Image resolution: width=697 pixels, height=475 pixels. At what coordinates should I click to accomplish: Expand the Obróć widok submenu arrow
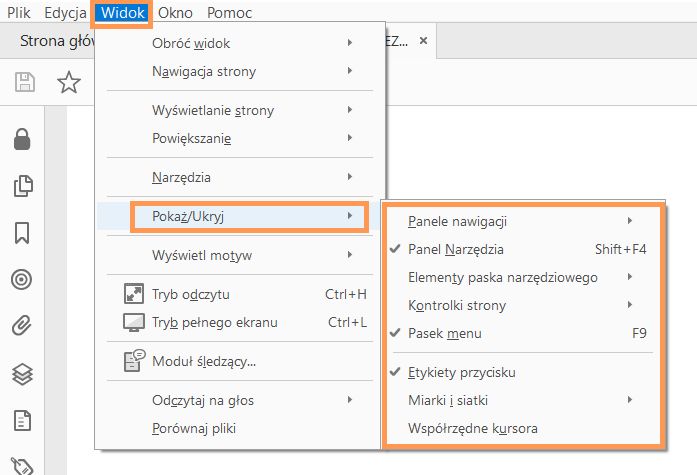(x=350, y=43)
